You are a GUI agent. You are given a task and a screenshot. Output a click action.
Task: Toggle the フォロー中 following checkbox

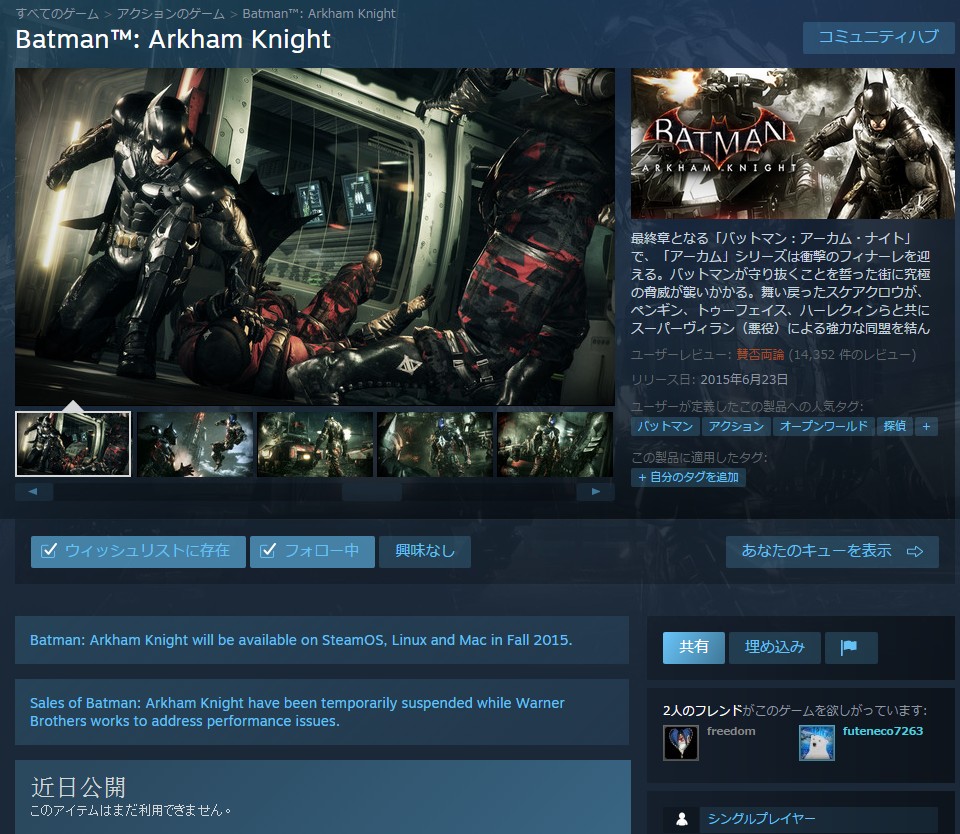(x=312, y=552)
